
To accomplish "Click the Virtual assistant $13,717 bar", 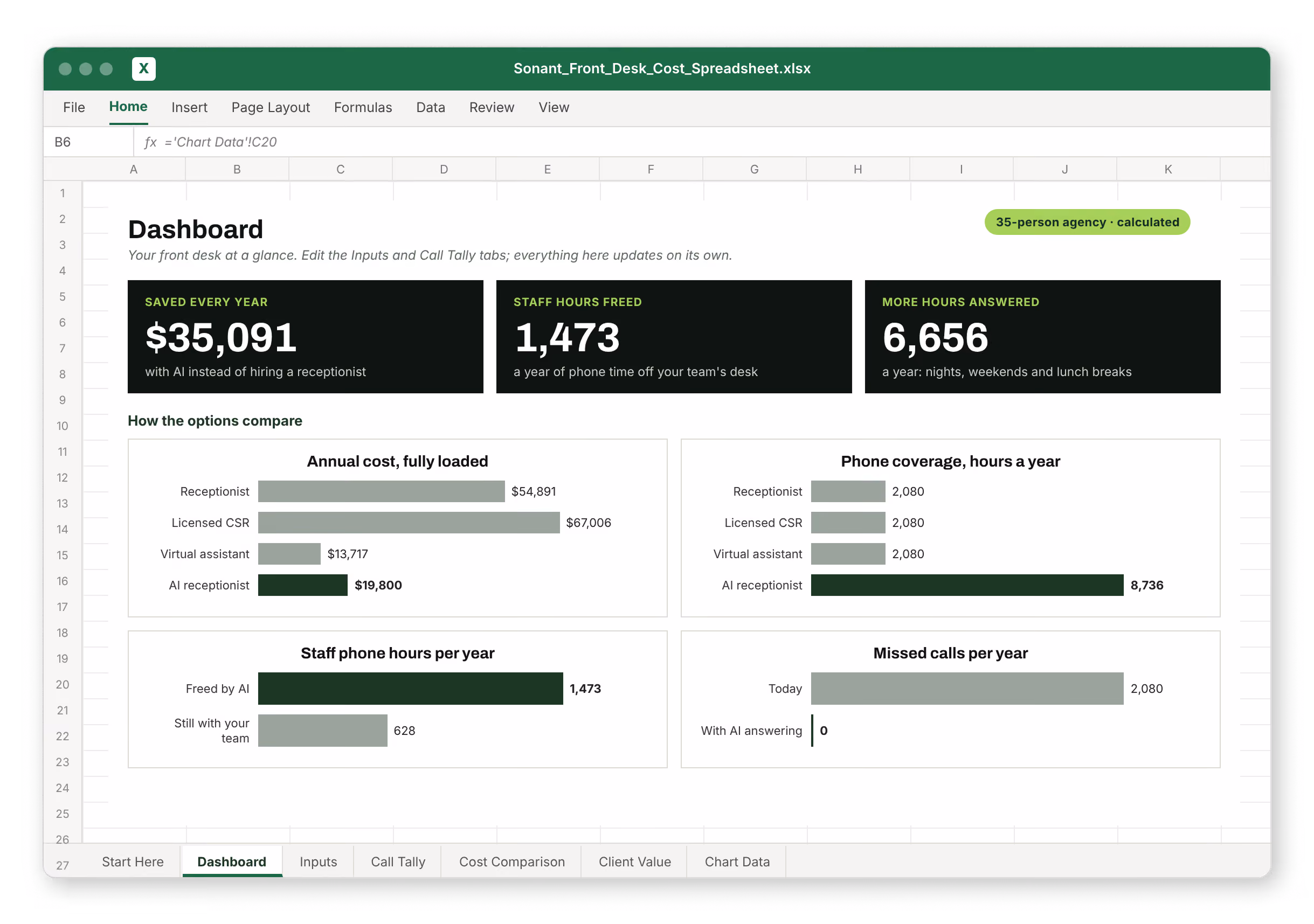I will pos(289,554).
